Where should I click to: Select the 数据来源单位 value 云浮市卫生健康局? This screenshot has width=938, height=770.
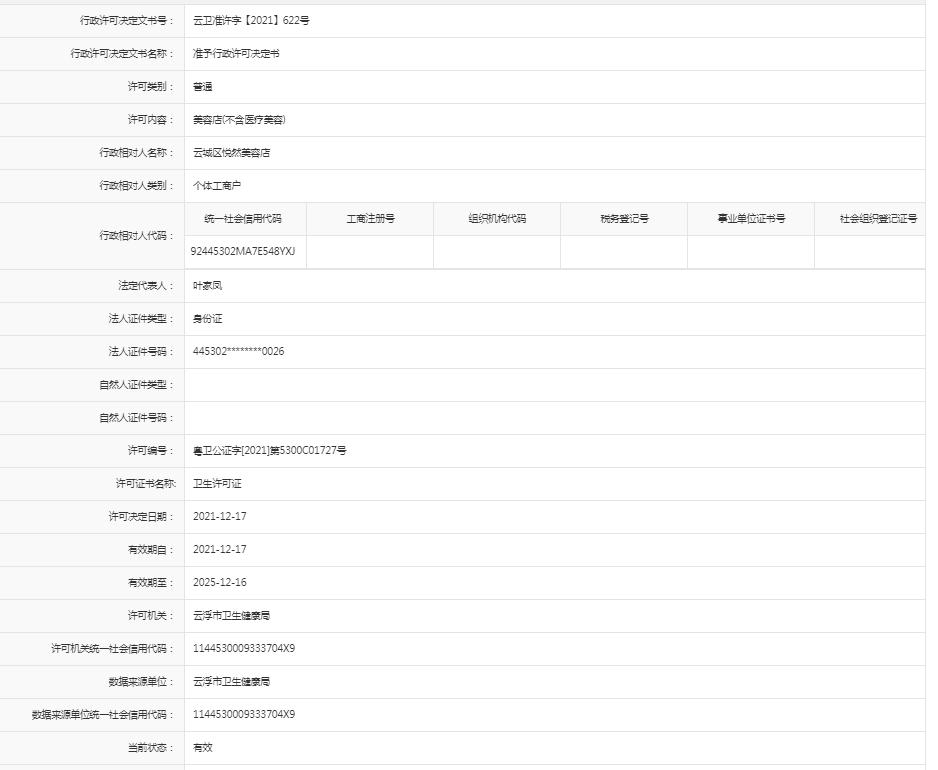tap(231, 681)
